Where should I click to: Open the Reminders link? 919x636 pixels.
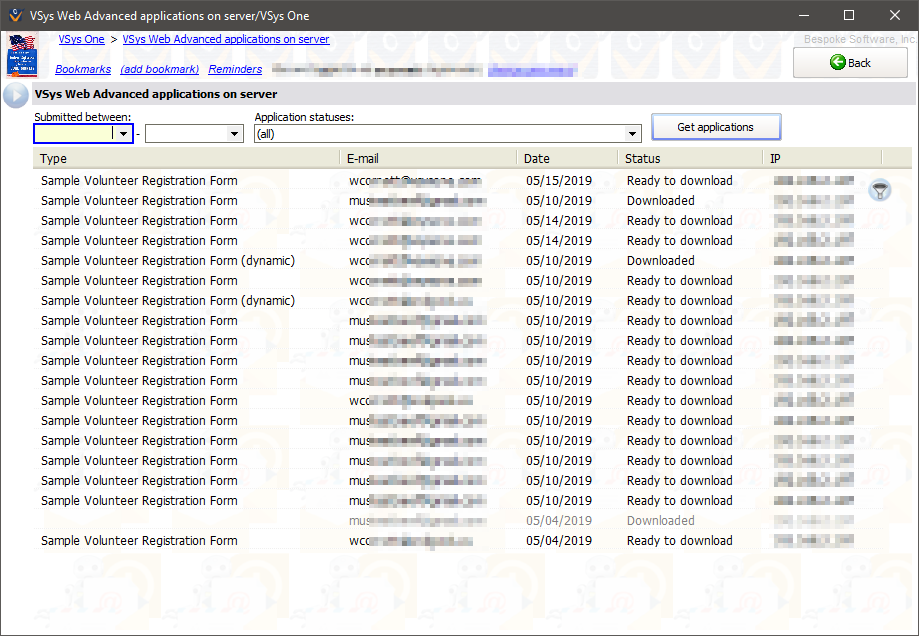tap(235, 69)
